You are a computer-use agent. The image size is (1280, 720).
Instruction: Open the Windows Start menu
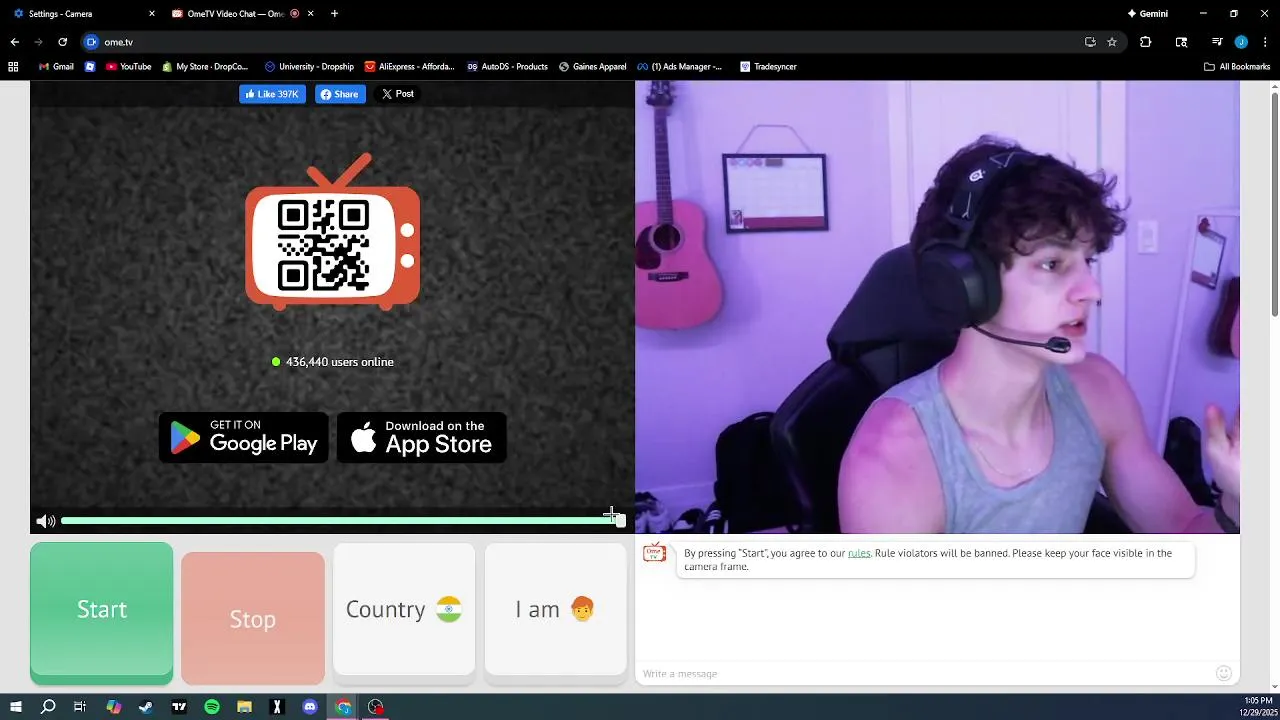[x=16, y=707]
